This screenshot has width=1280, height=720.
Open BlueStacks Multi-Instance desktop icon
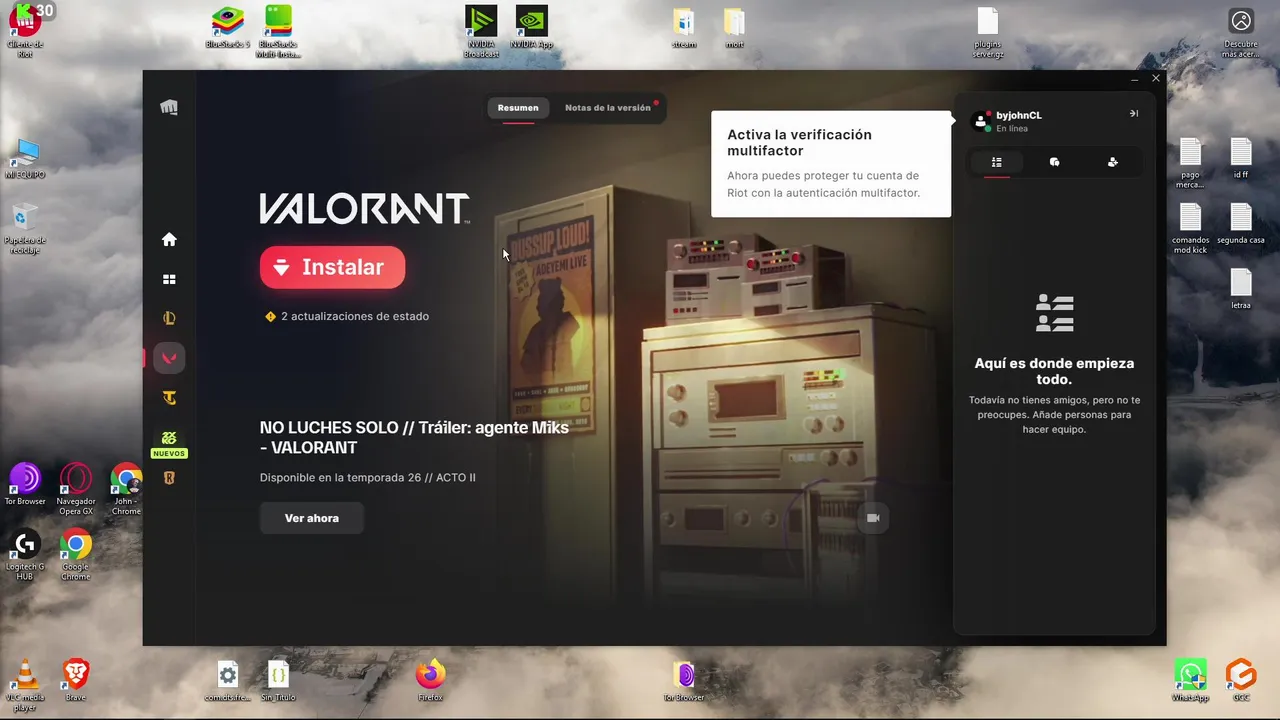click(x=278, y=32)
